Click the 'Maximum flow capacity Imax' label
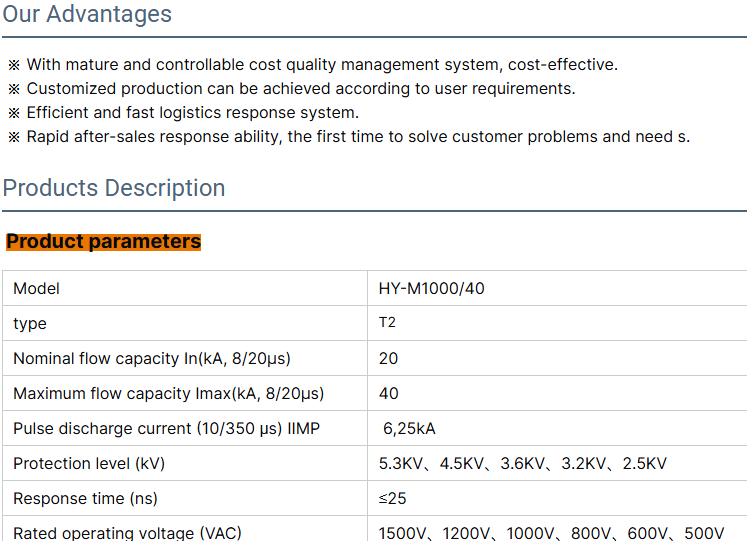 click(x=169, y=394)
